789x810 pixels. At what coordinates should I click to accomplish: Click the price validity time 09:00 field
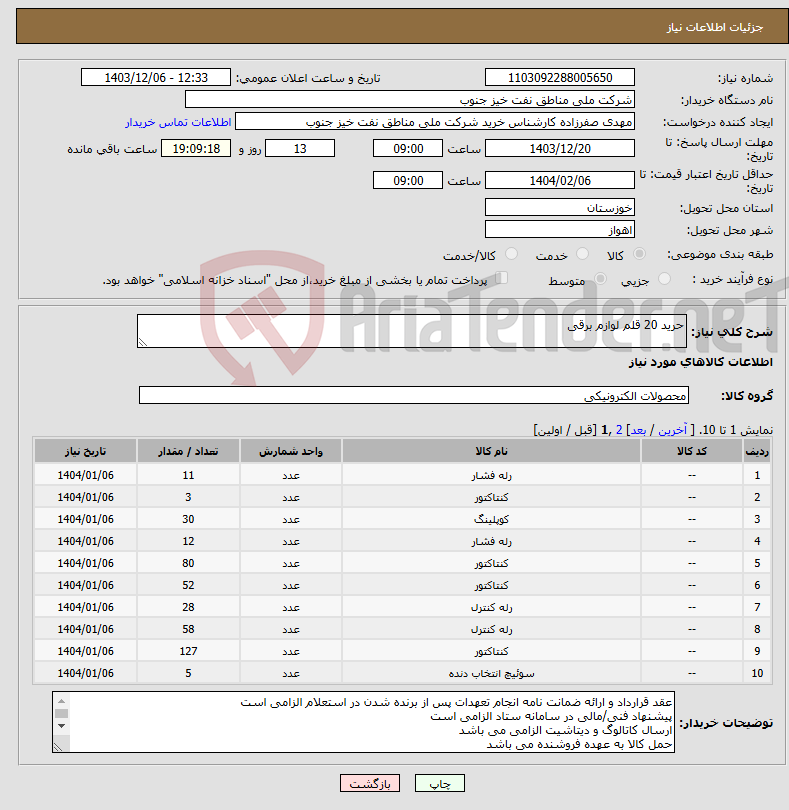click(408, 180)
